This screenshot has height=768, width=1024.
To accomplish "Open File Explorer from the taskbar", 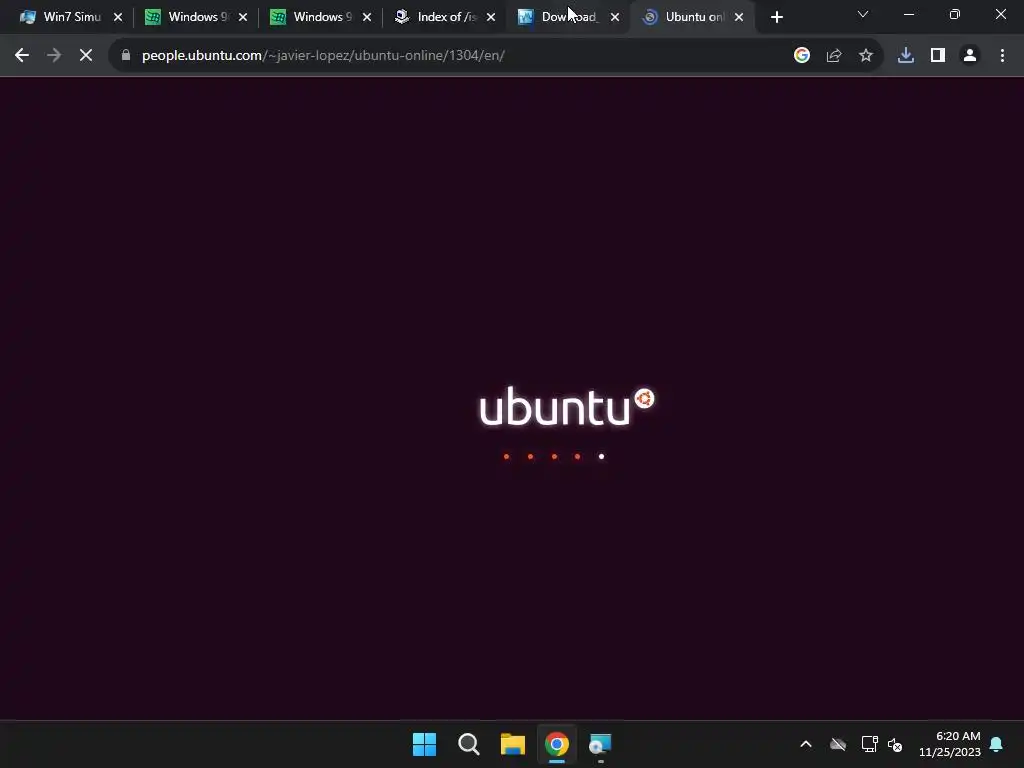I will 513,744.
